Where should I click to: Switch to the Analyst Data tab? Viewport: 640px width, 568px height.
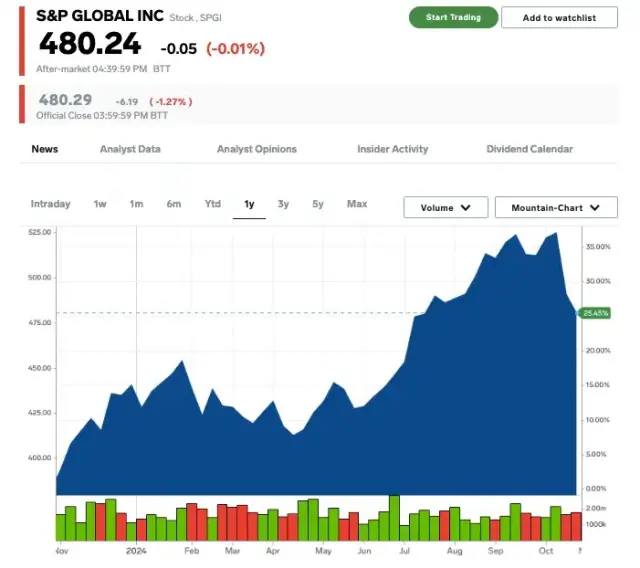[x=130, y=149]
